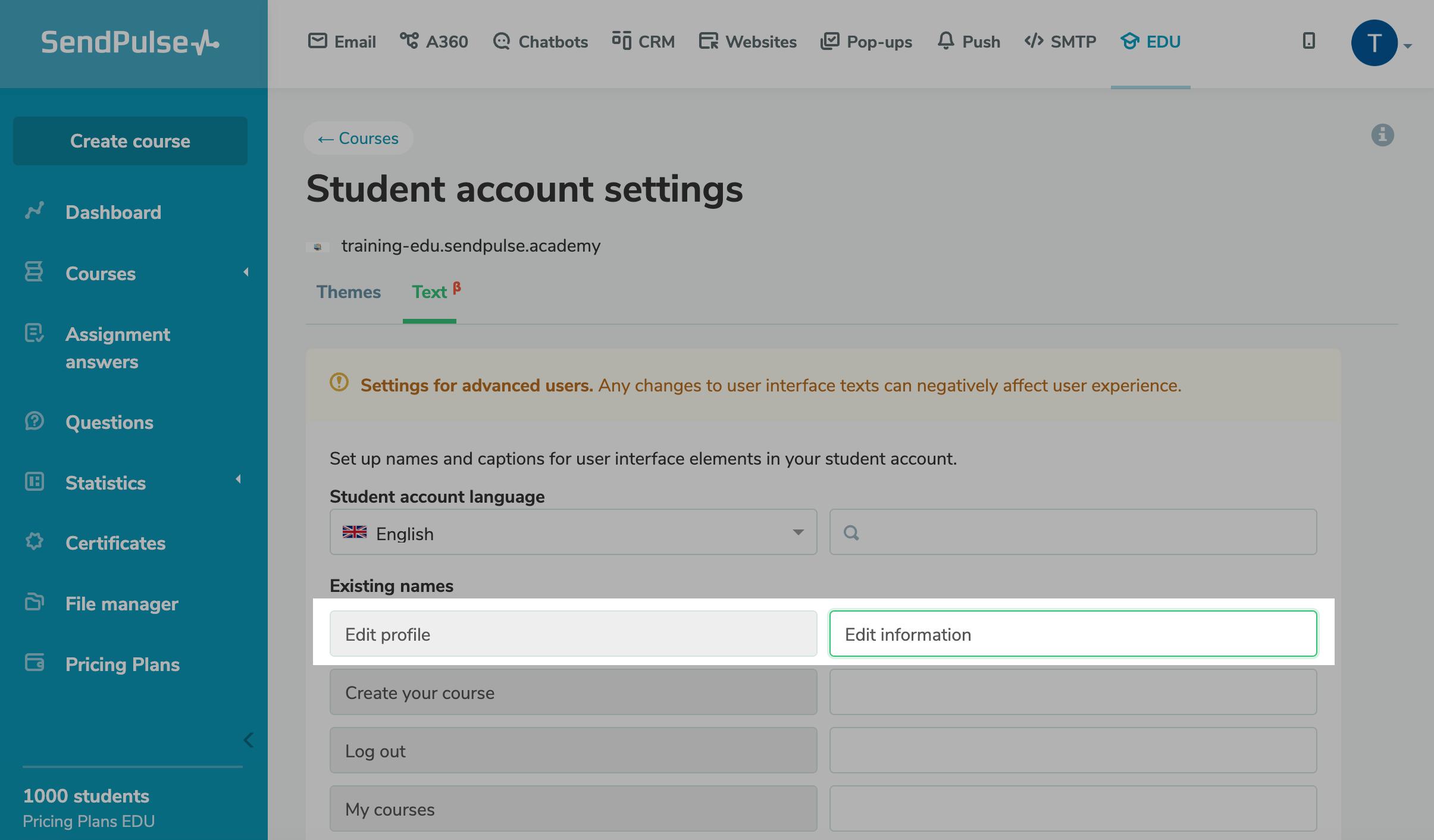Click the SendPulse logo

tap(130, 42)
